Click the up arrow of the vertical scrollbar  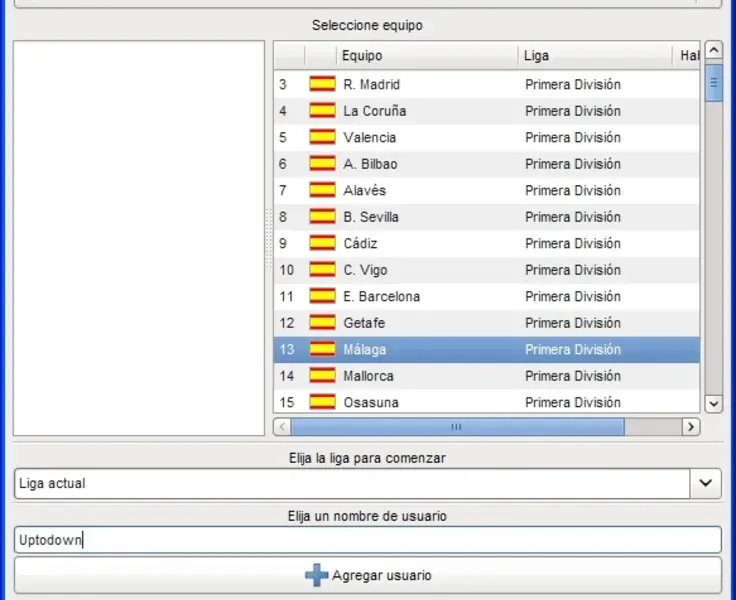coord(714,50)
